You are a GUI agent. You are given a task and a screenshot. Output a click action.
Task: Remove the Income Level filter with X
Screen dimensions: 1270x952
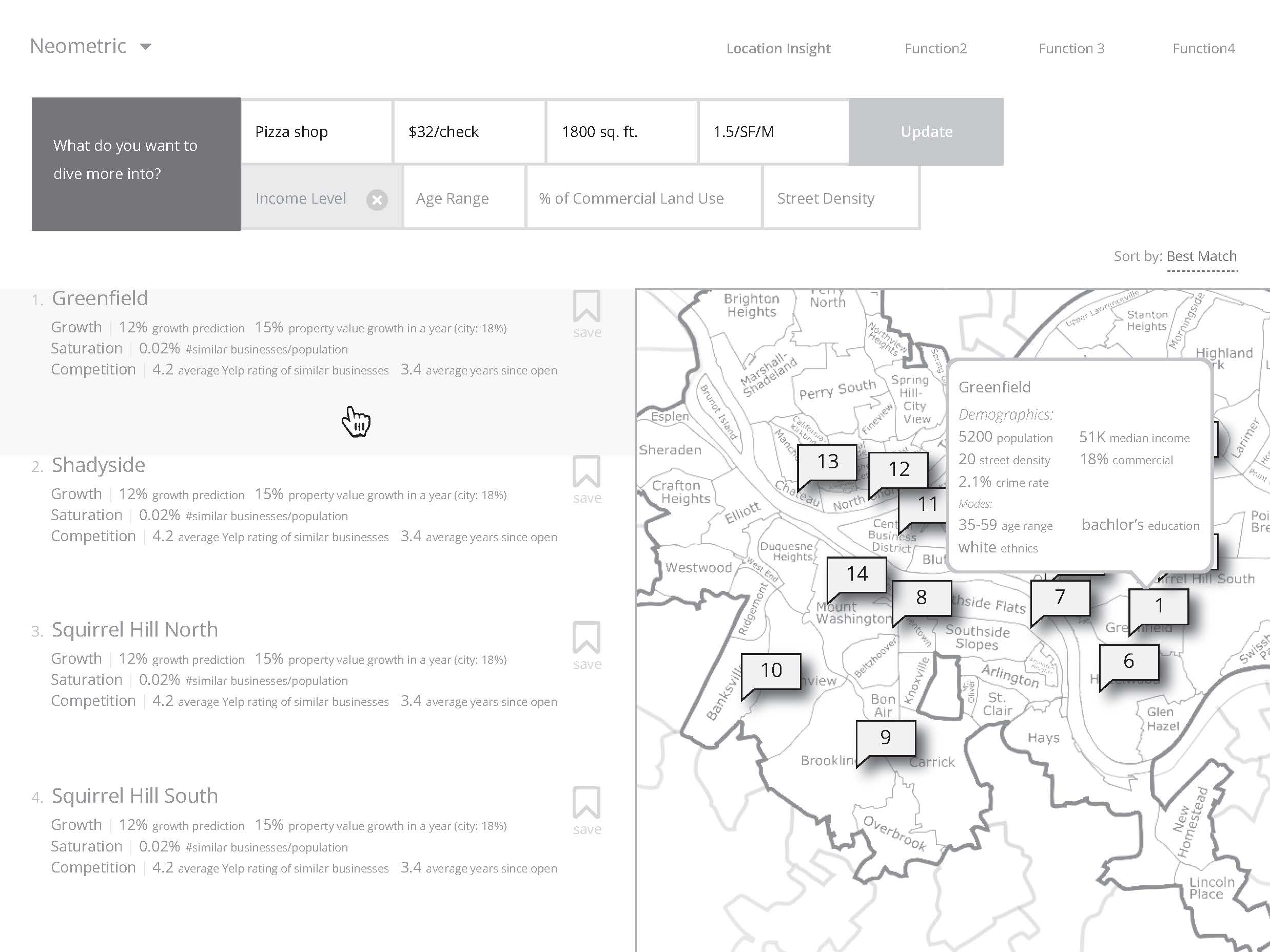click(377, 200)
